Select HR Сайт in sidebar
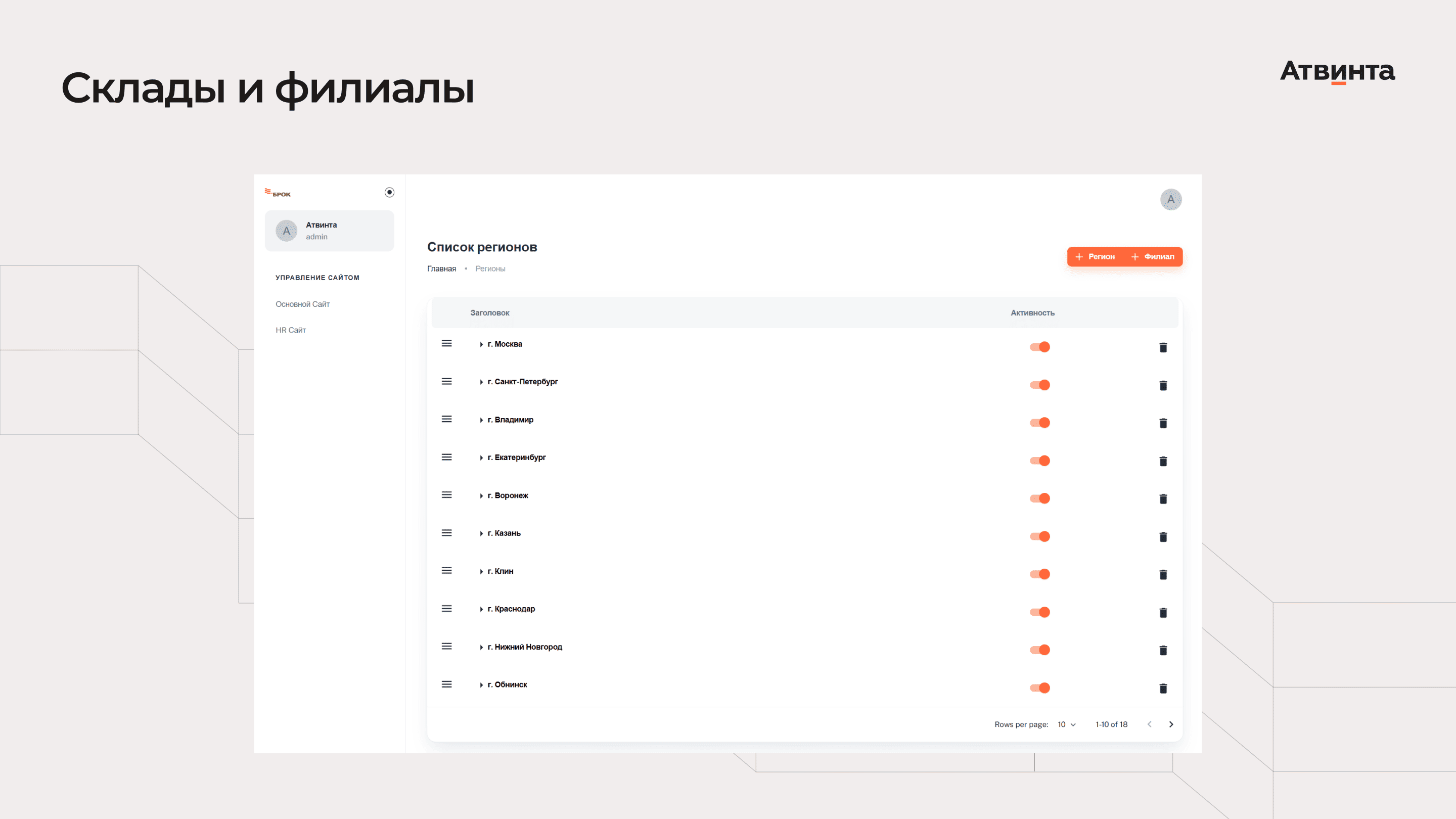This screenshot has height=819, width=1456. point(291,330)
